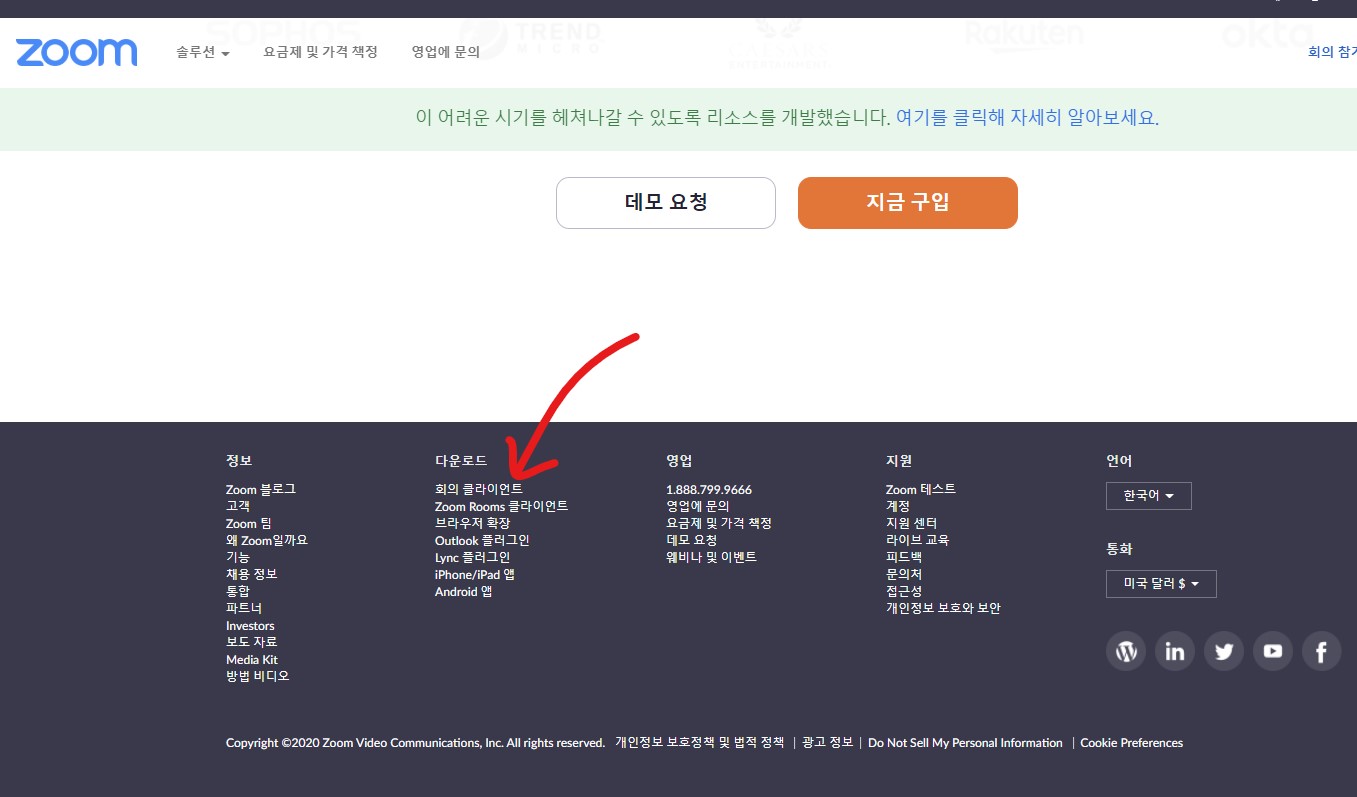Open the 웨비나 및 이벤트 link

click(x=712, y=557)
